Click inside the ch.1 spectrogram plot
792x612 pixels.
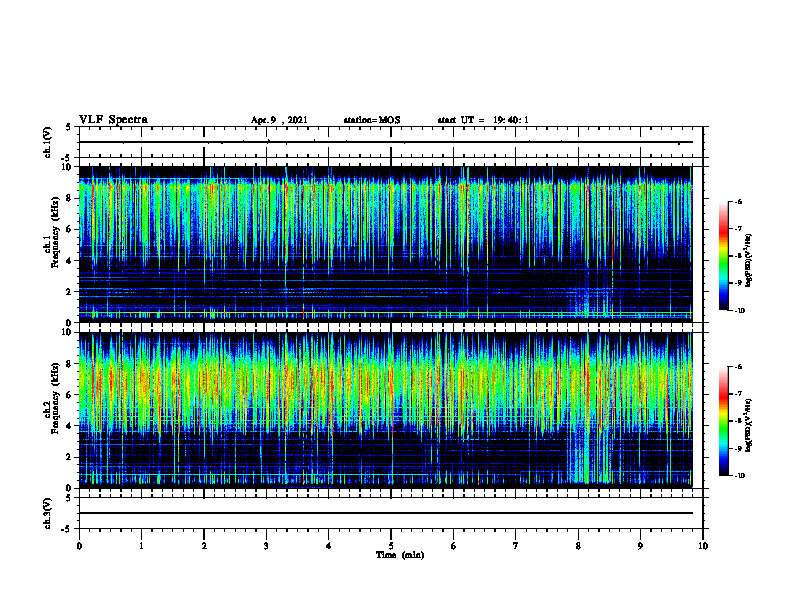coord(385,244)
